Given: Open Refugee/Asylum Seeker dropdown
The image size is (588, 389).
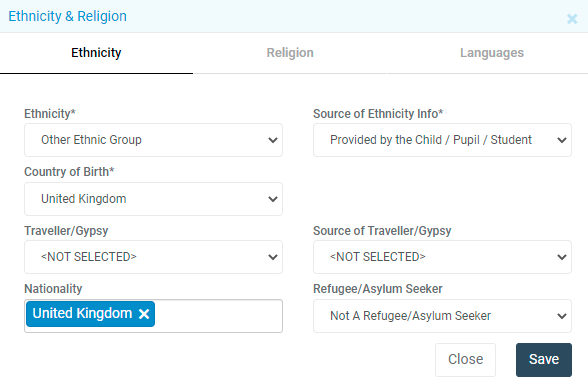Looking at the screenshot, I should (x=442, y=316).
